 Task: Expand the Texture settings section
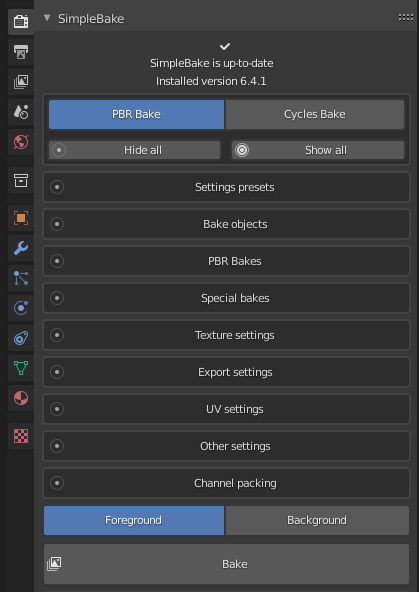pyautogui.click(x=226, y=335)
